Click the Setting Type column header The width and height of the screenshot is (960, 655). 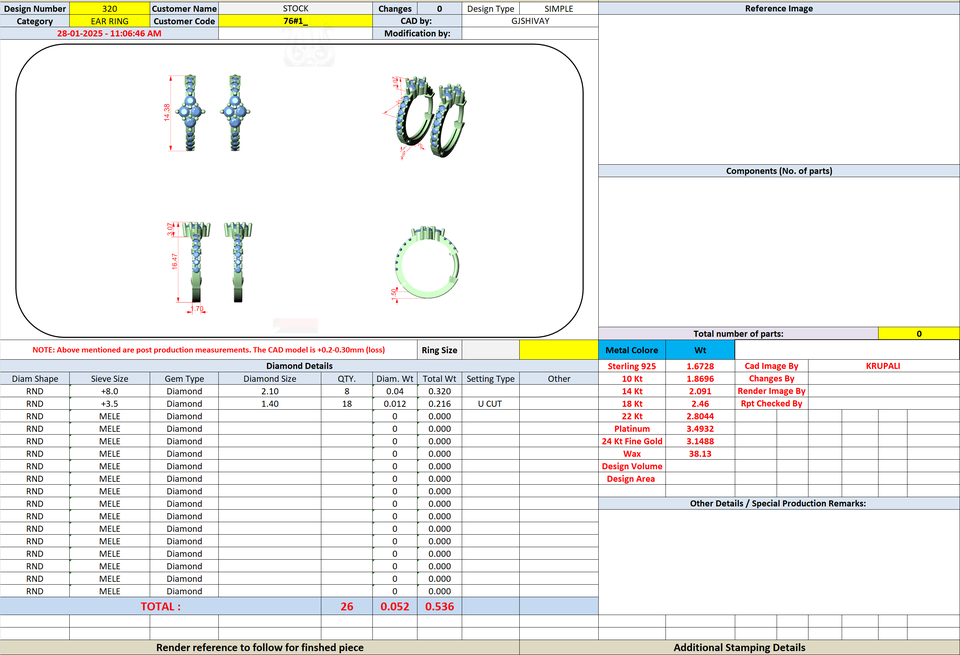[490, 379]
